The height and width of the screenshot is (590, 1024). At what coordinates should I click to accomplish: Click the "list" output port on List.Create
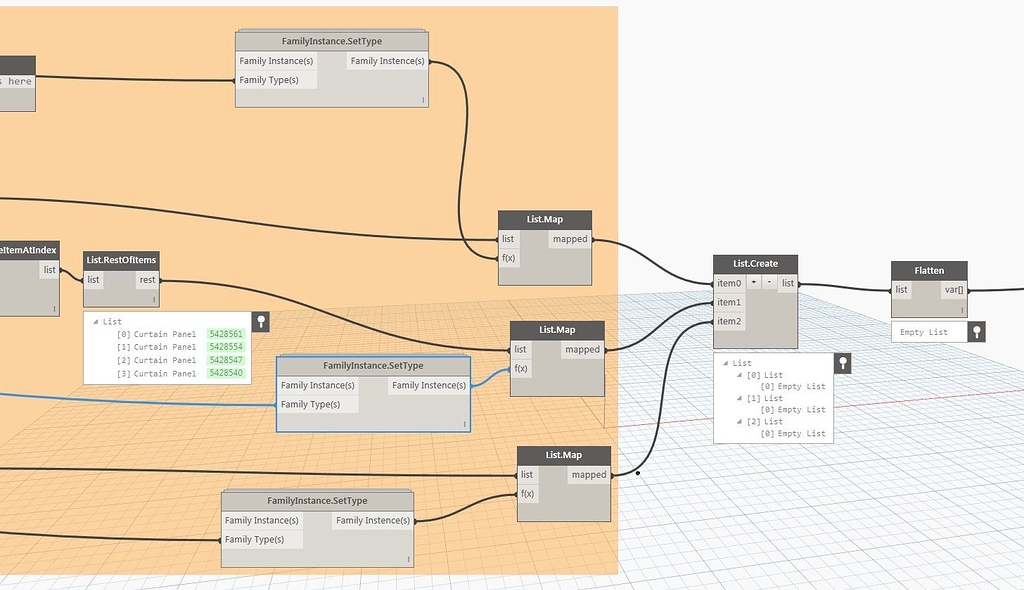click(x=788, y=282)
